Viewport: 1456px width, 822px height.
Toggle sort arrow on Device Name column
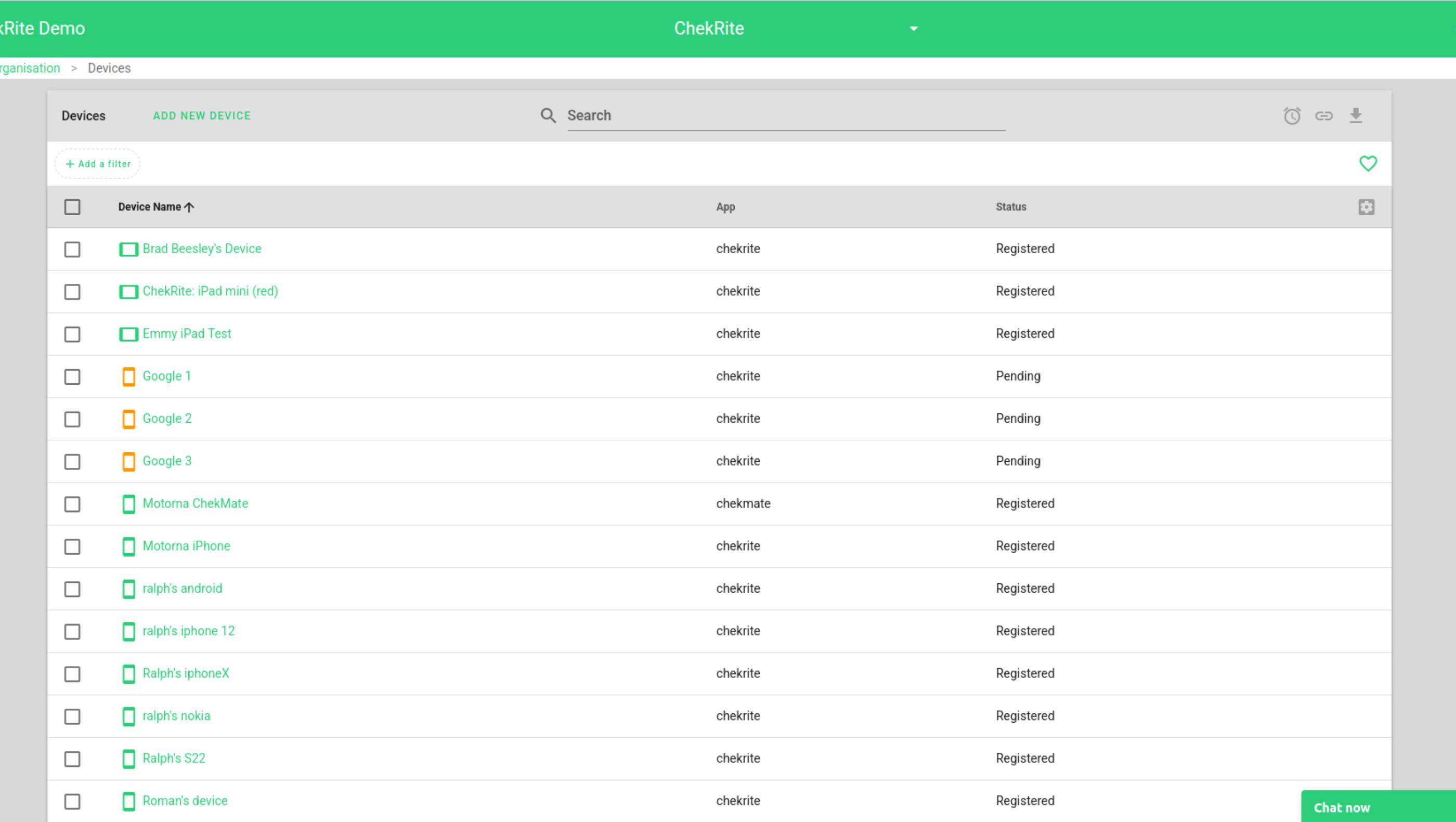coord(189,207)
